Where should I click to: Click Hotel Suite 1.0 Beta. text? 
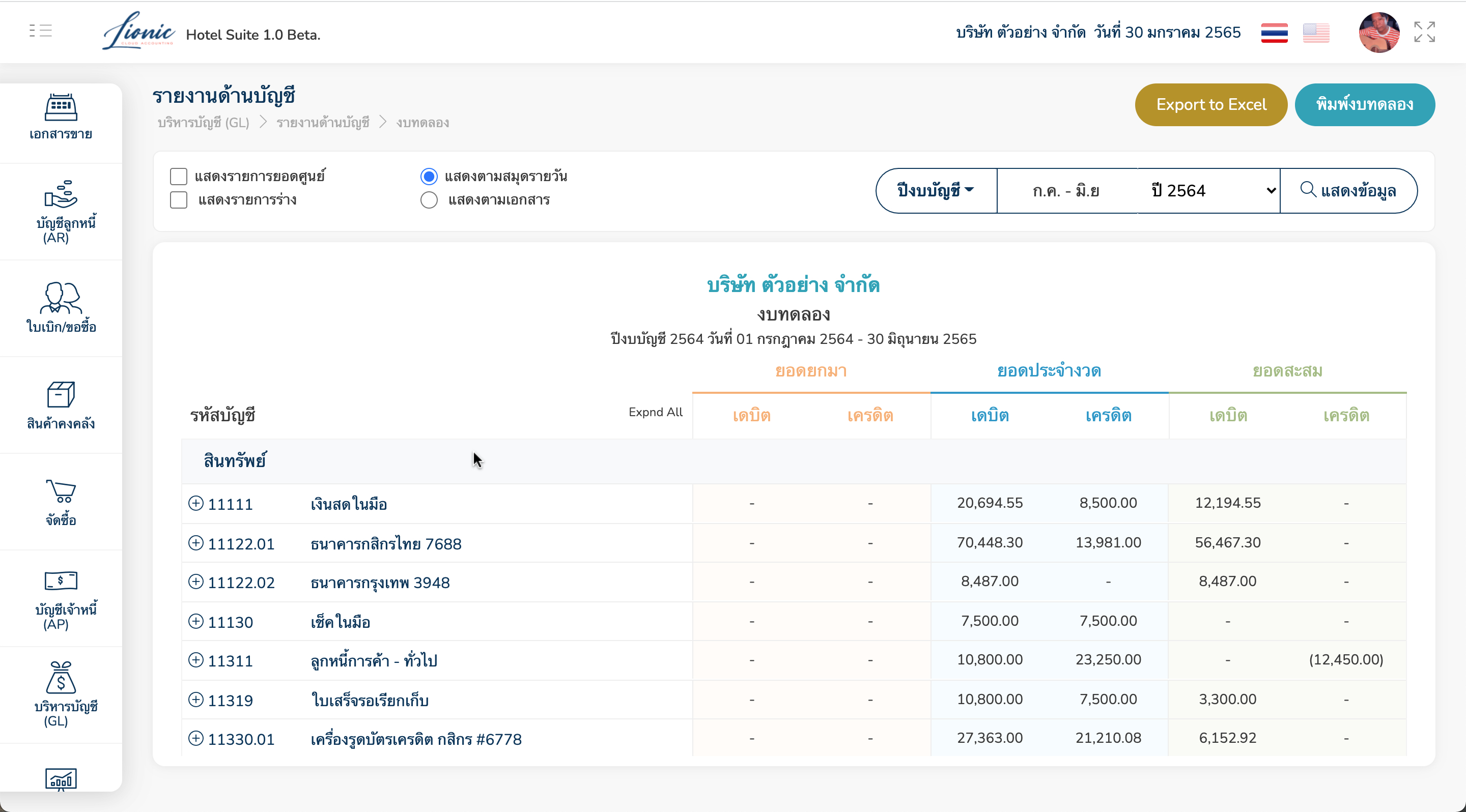coord(253,35)
